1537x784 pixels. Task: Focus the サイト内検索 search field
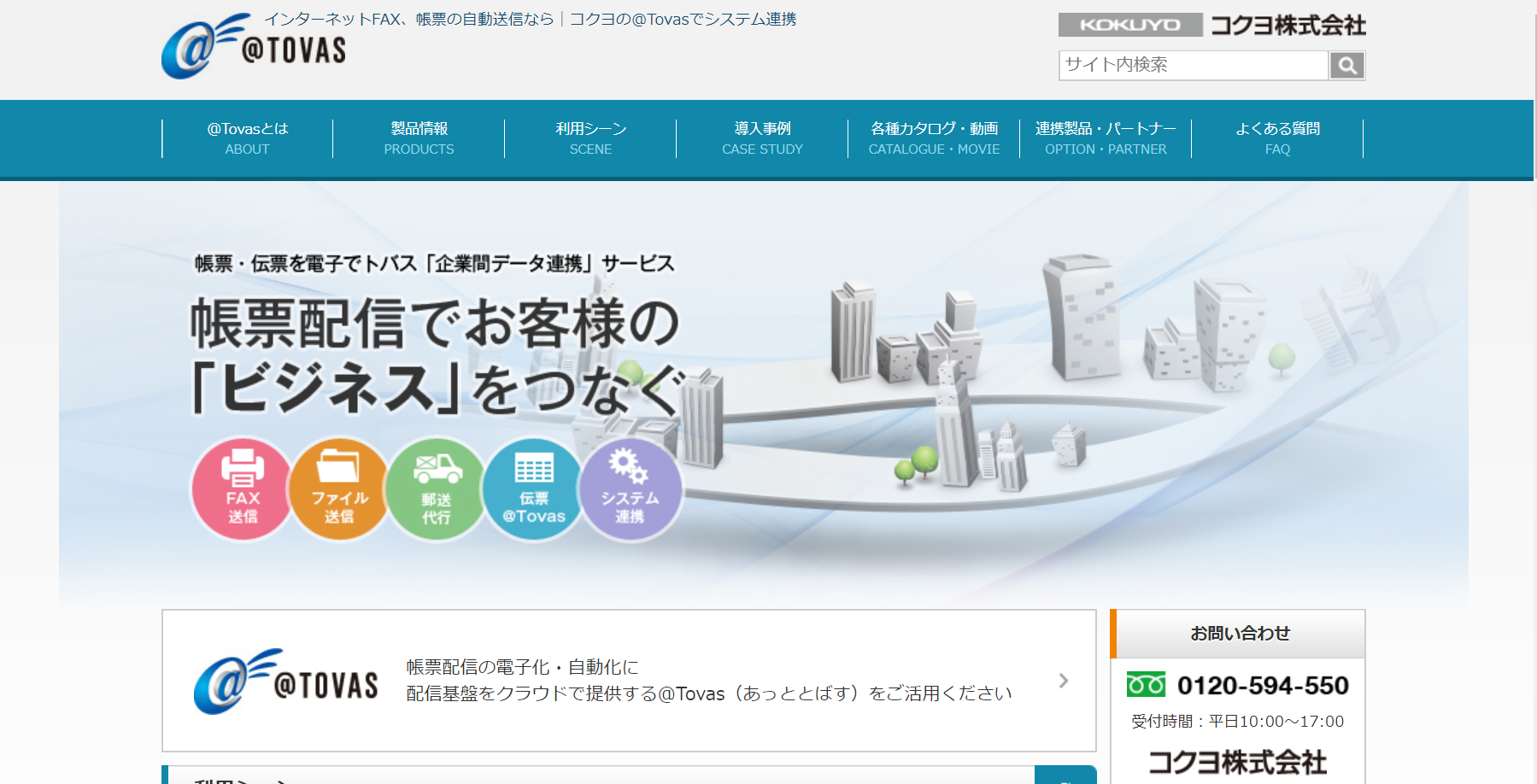[1194, 65]
